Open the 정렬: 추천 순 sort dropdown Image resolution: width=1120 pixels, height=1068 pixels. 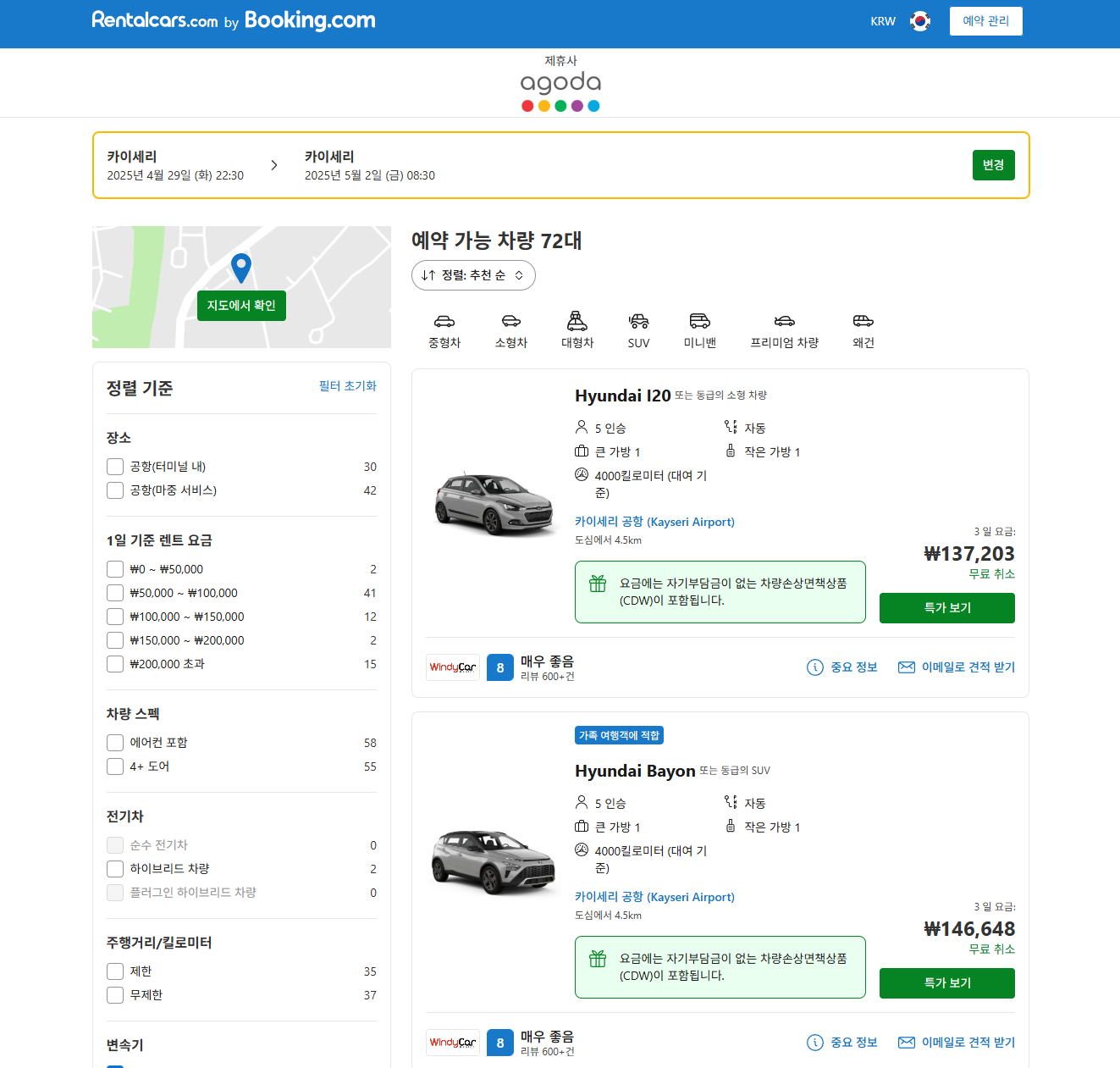pyautogui.click(x=473, y=275)
